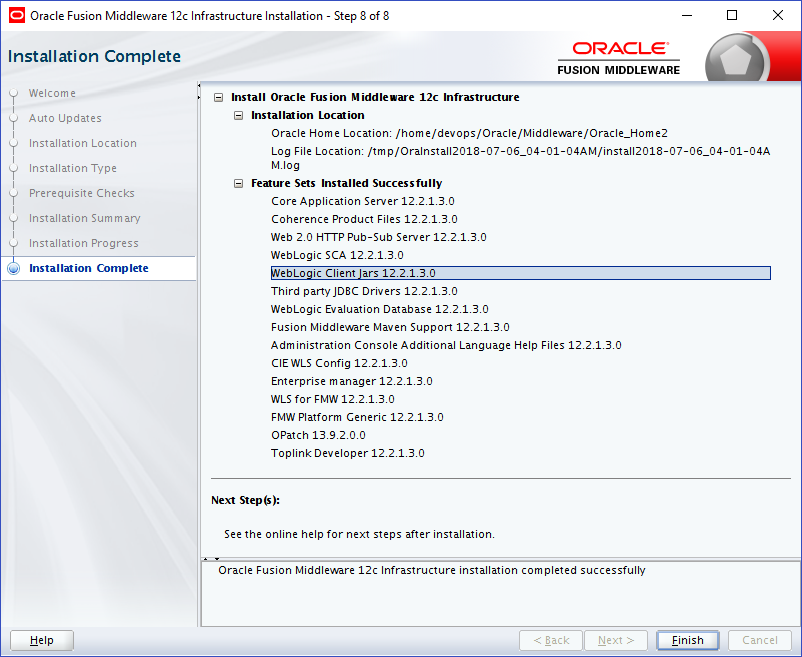This screenshot has height=657, width=802.
Task: Select WebLogic Evaluation Database row
Action: pos(380,309)
